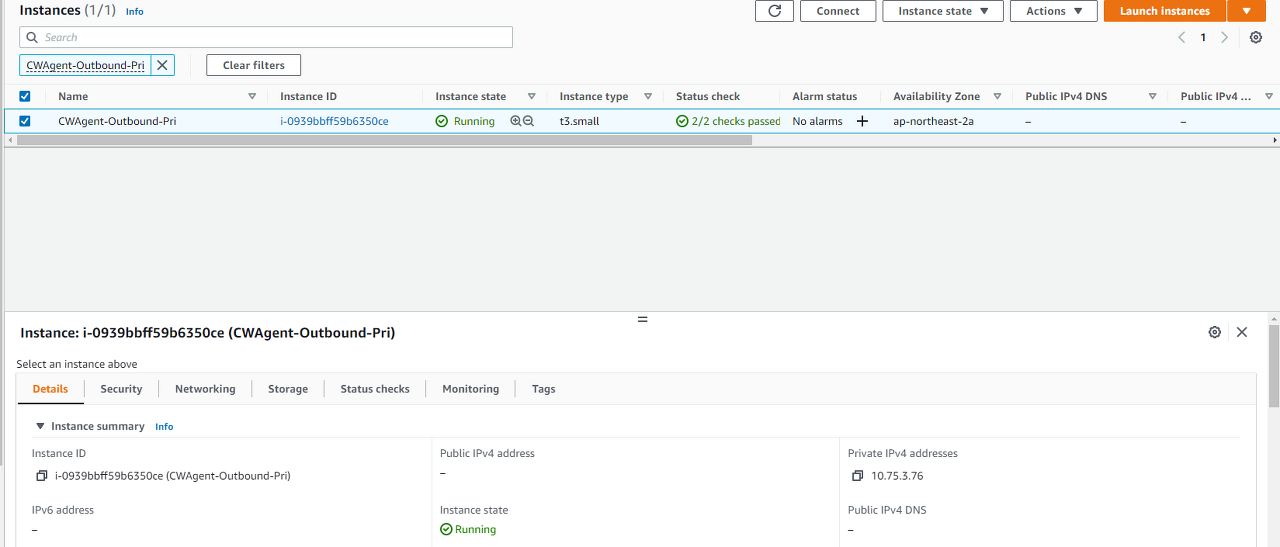Click the Clear filters button
This screenshot has height=547, width=1280.
point(254,65)
